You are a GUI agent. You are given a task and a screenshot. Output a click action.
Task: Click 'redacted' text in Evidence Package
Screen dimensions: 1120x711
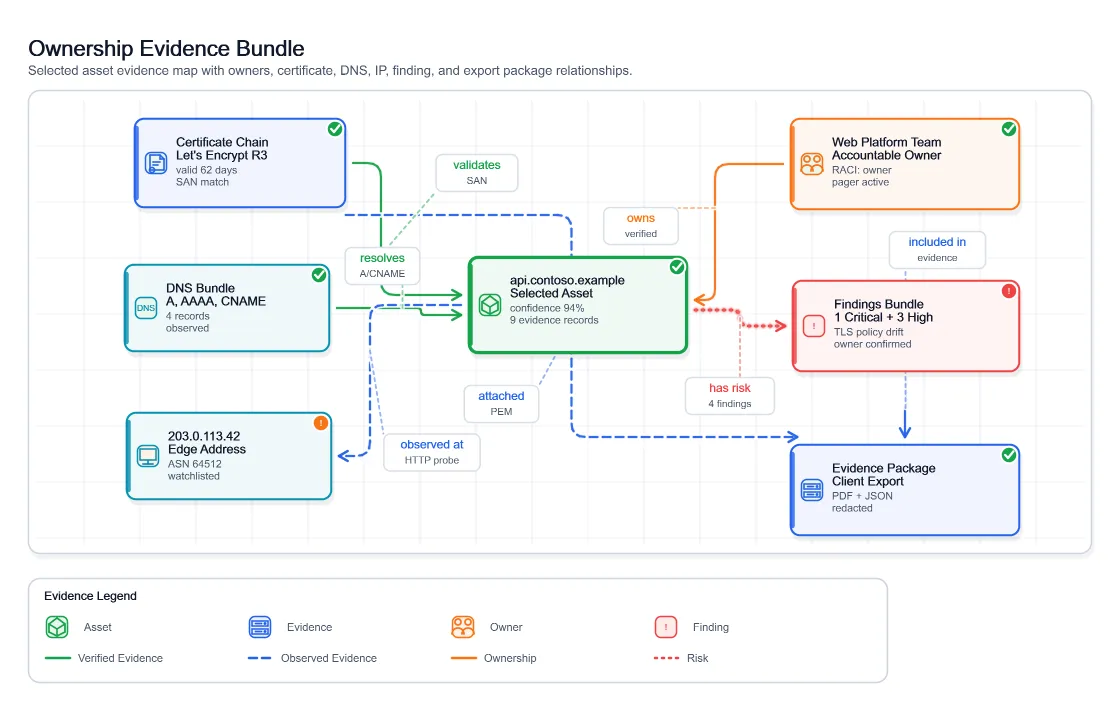tap(852, 508)
